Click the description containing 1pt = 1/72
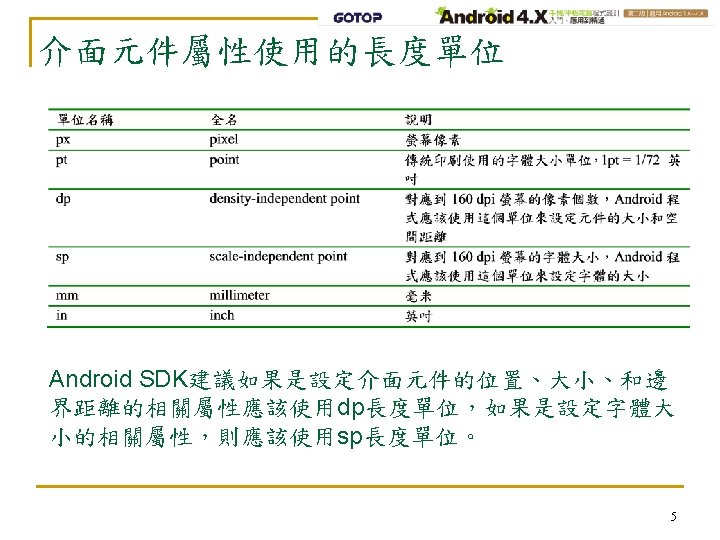The height and width of the screenshot is (540, 720). (x=542, y=169)
